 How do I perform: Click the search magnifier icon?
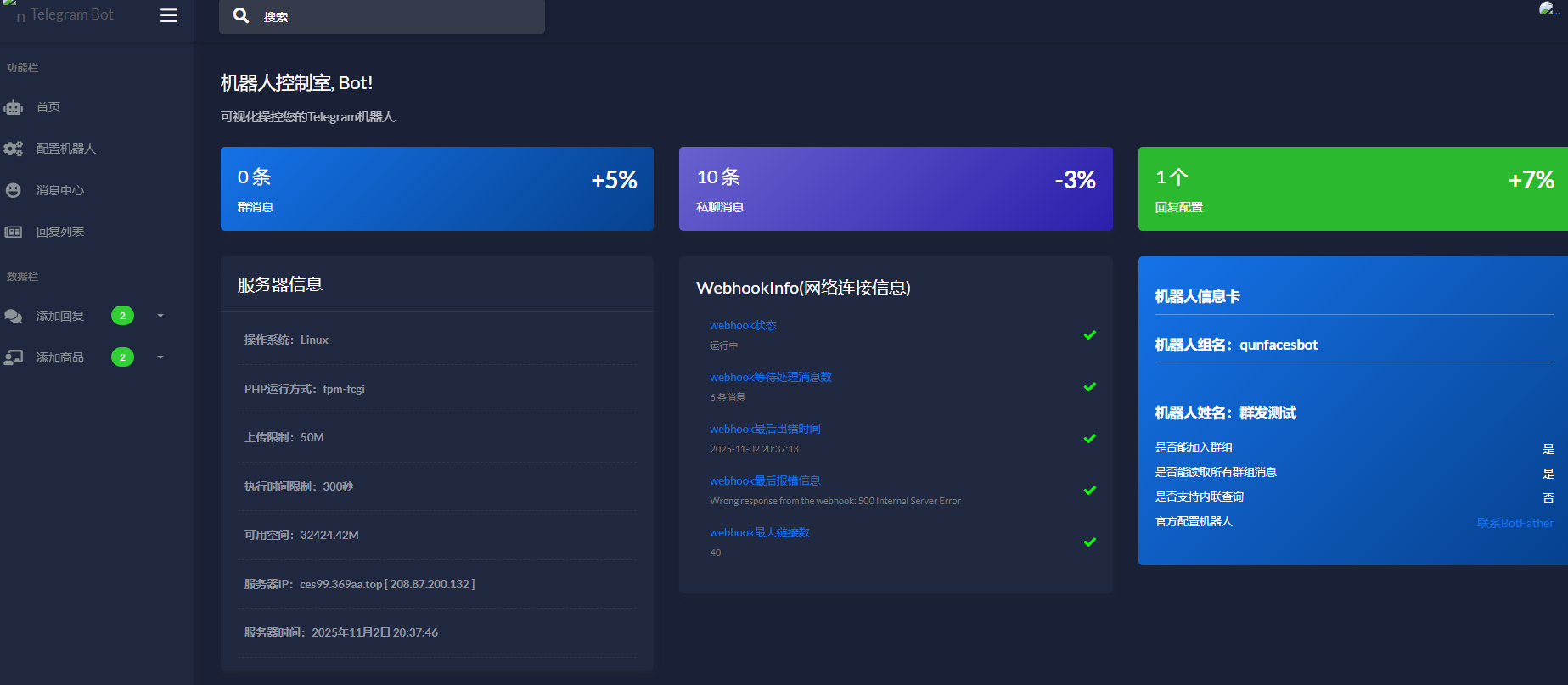[241, 15]
